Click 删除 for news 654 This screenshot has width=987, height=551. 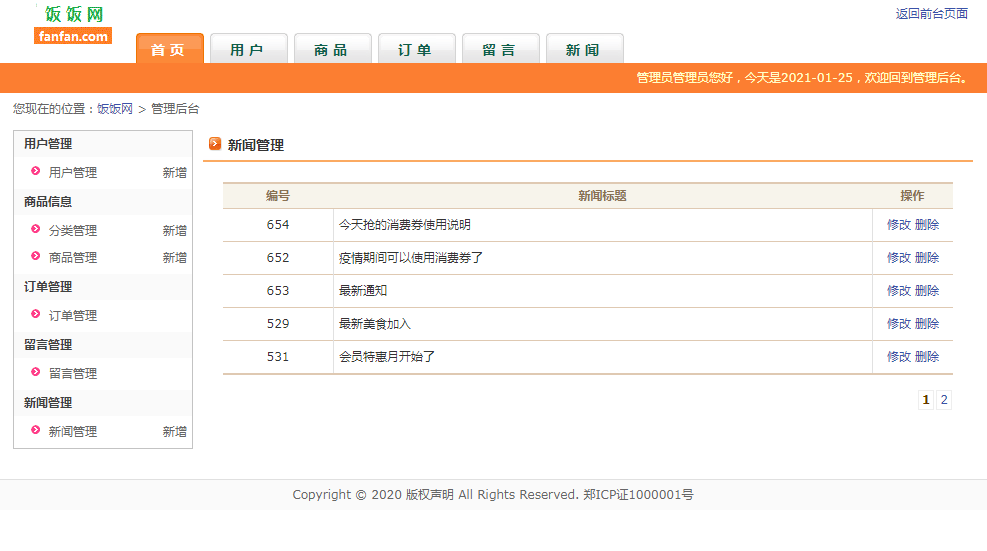click(927, 225)
